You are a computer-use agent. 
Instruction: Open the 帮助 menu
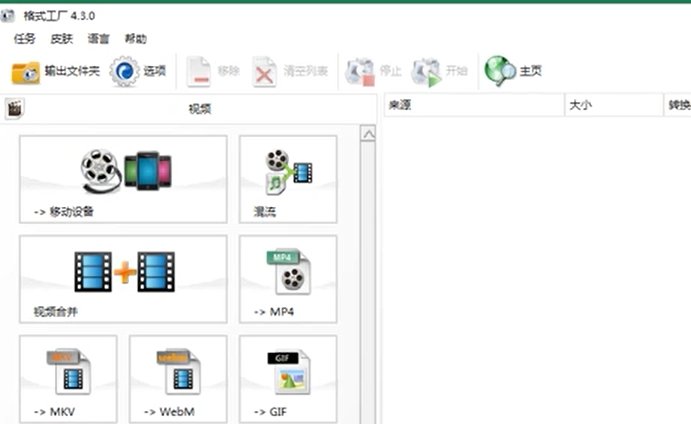pyautogui.click(x=135, y=39)
